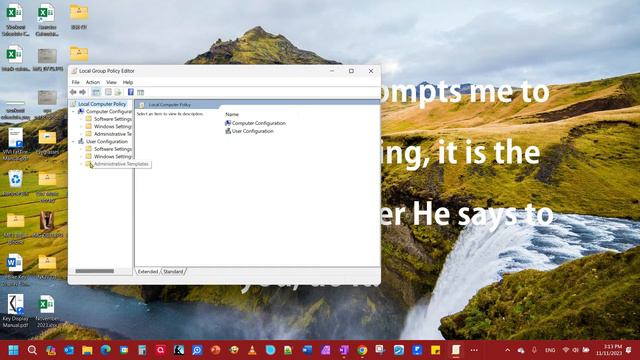The height and width of the screenshot is (360, 640).
Task: Open the Action menu
Action: [x=93, y=82]
